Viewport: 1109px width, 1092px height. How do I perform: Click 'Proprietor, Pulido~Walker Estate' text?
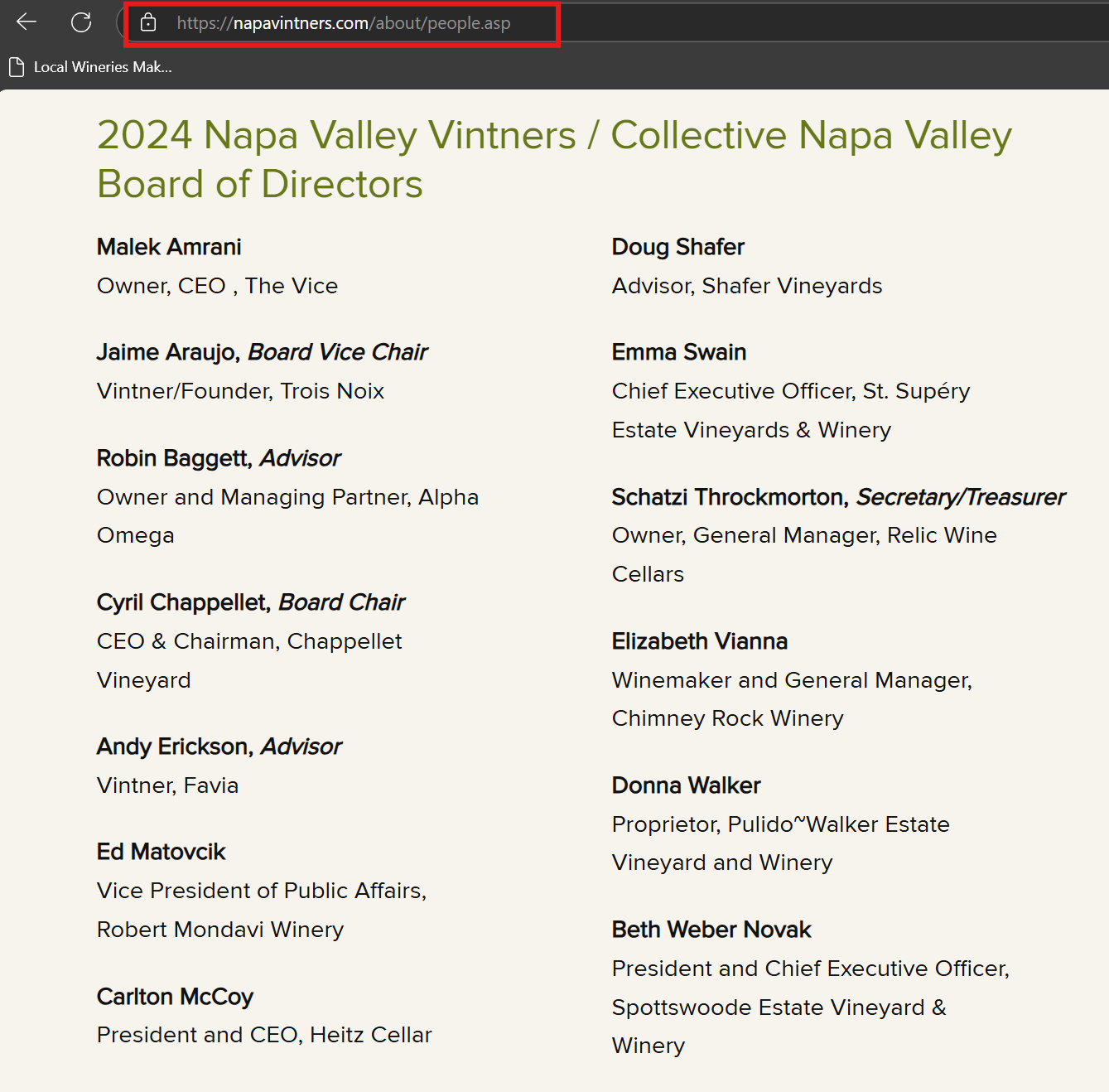781,824
